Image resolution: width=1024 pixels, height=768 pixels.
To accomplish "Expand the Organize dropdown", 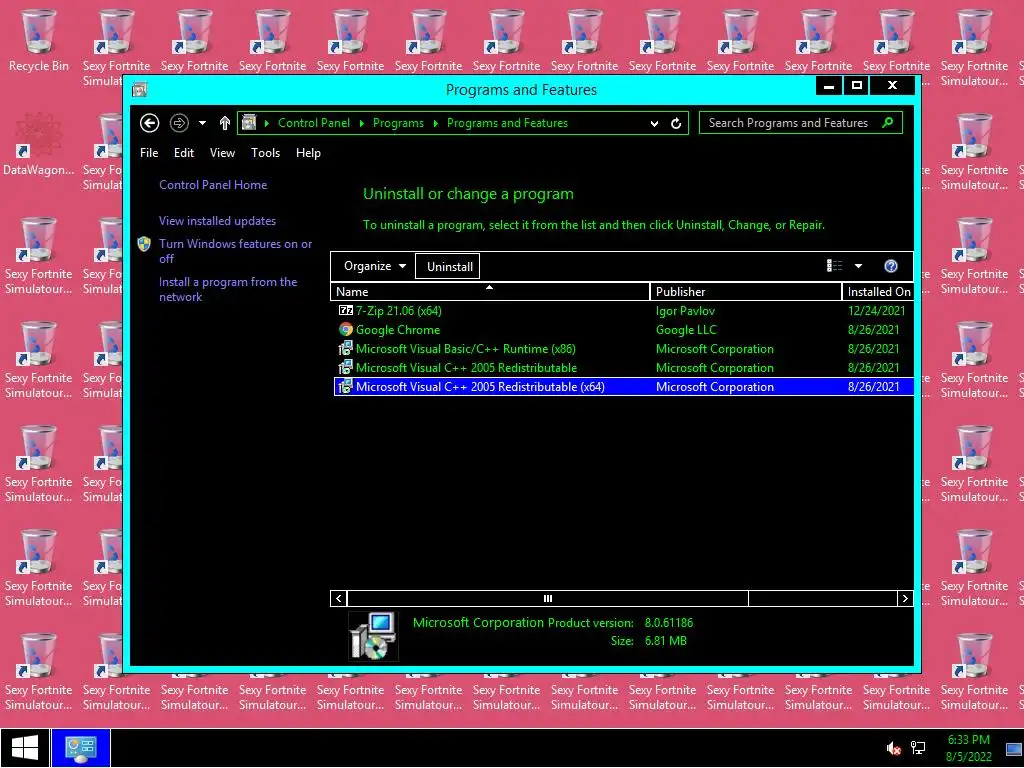I will [375, 266].
